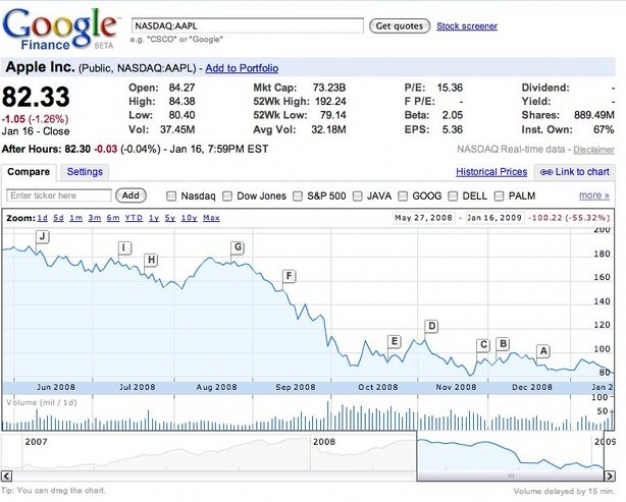This screenshot has width=626, height=502.
Task: Set chart zoom range to Max
Action: (211, 217)
